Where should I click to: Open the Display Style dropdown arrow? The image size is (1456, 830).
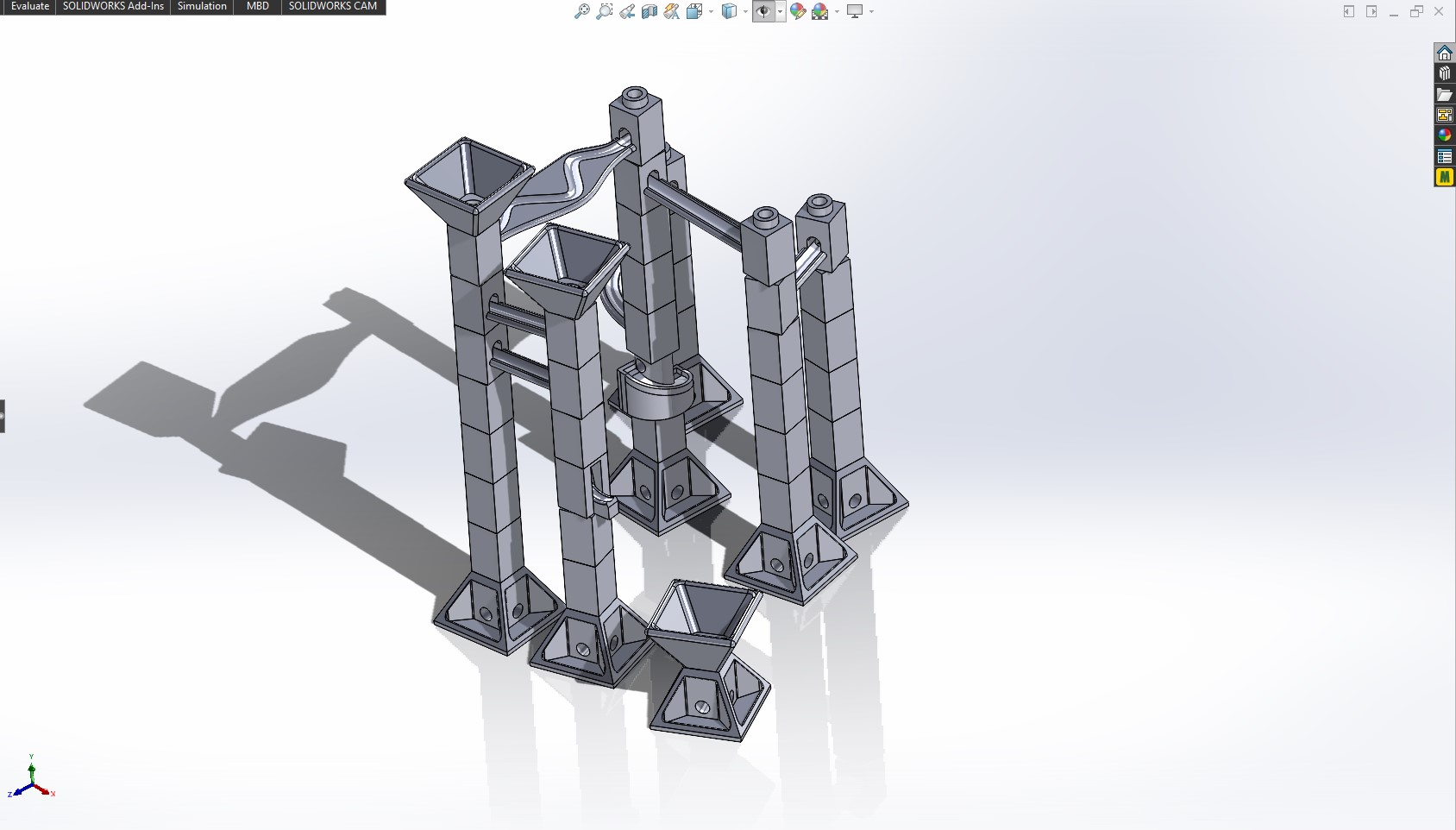(x=745, y=11)
